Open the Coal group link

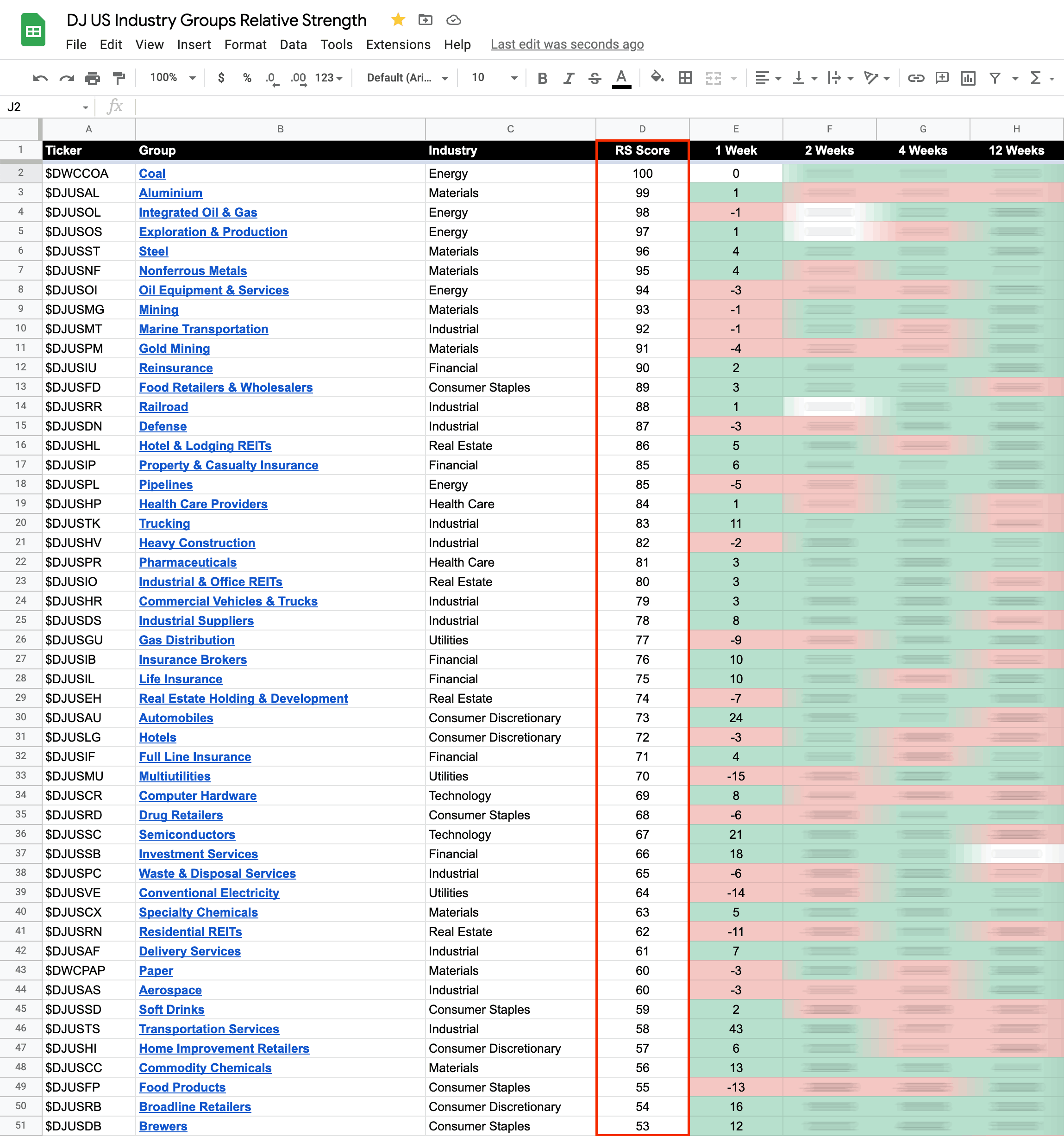click(152, 173)
